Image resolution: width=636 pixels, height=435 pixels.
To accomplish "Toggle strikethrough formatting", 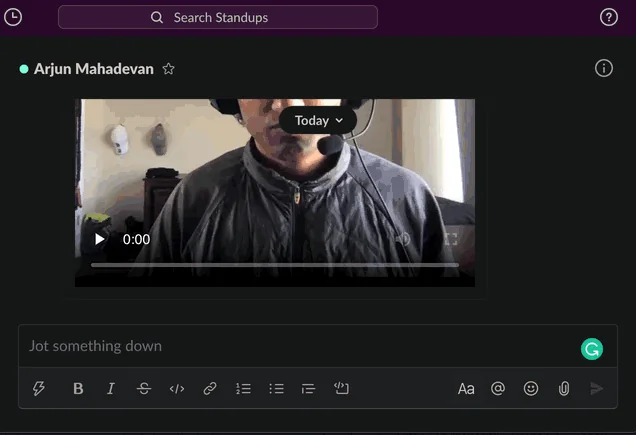I will [144, 388].
